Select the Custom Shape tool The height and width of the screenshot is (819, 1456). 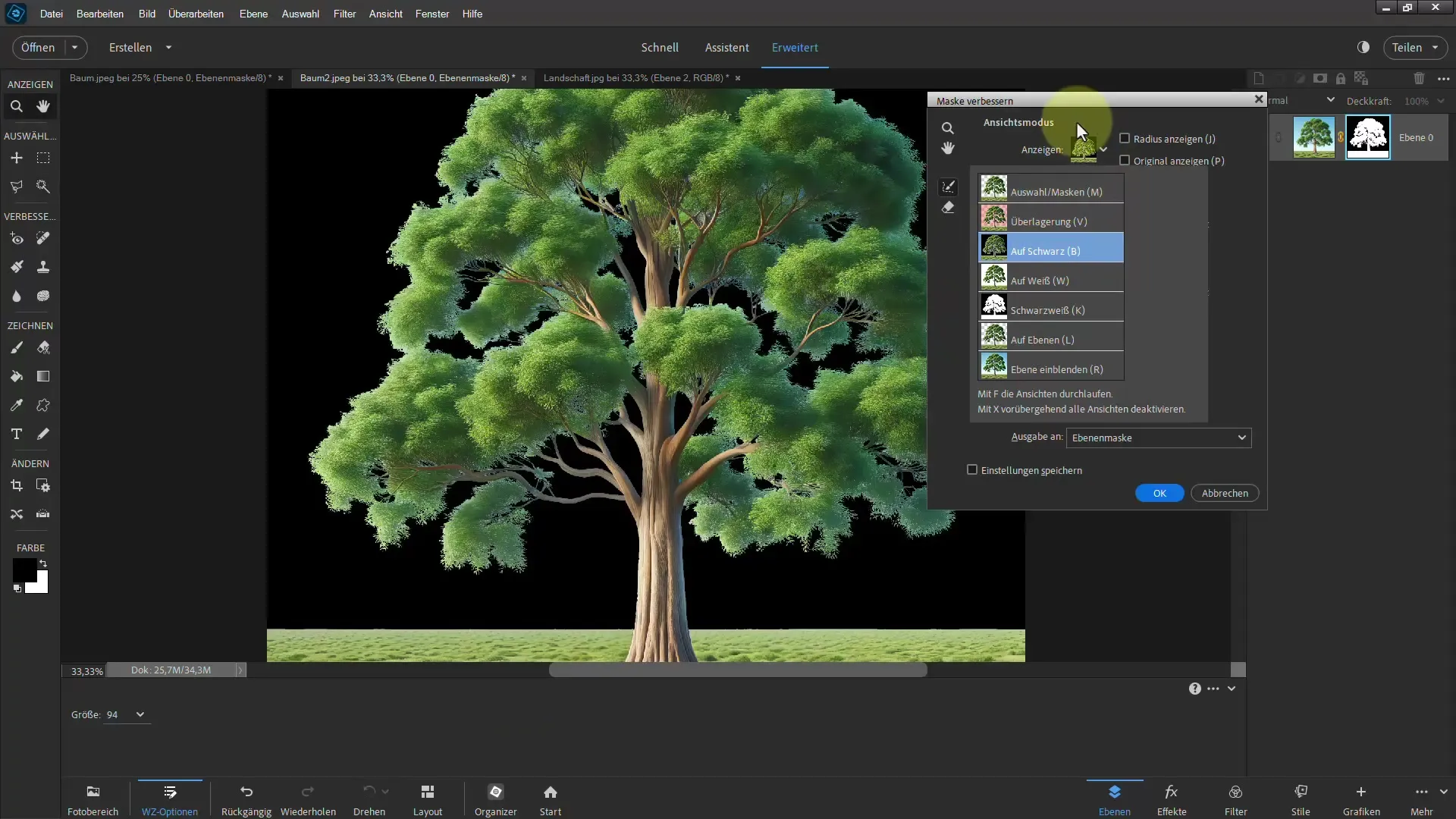43,405
